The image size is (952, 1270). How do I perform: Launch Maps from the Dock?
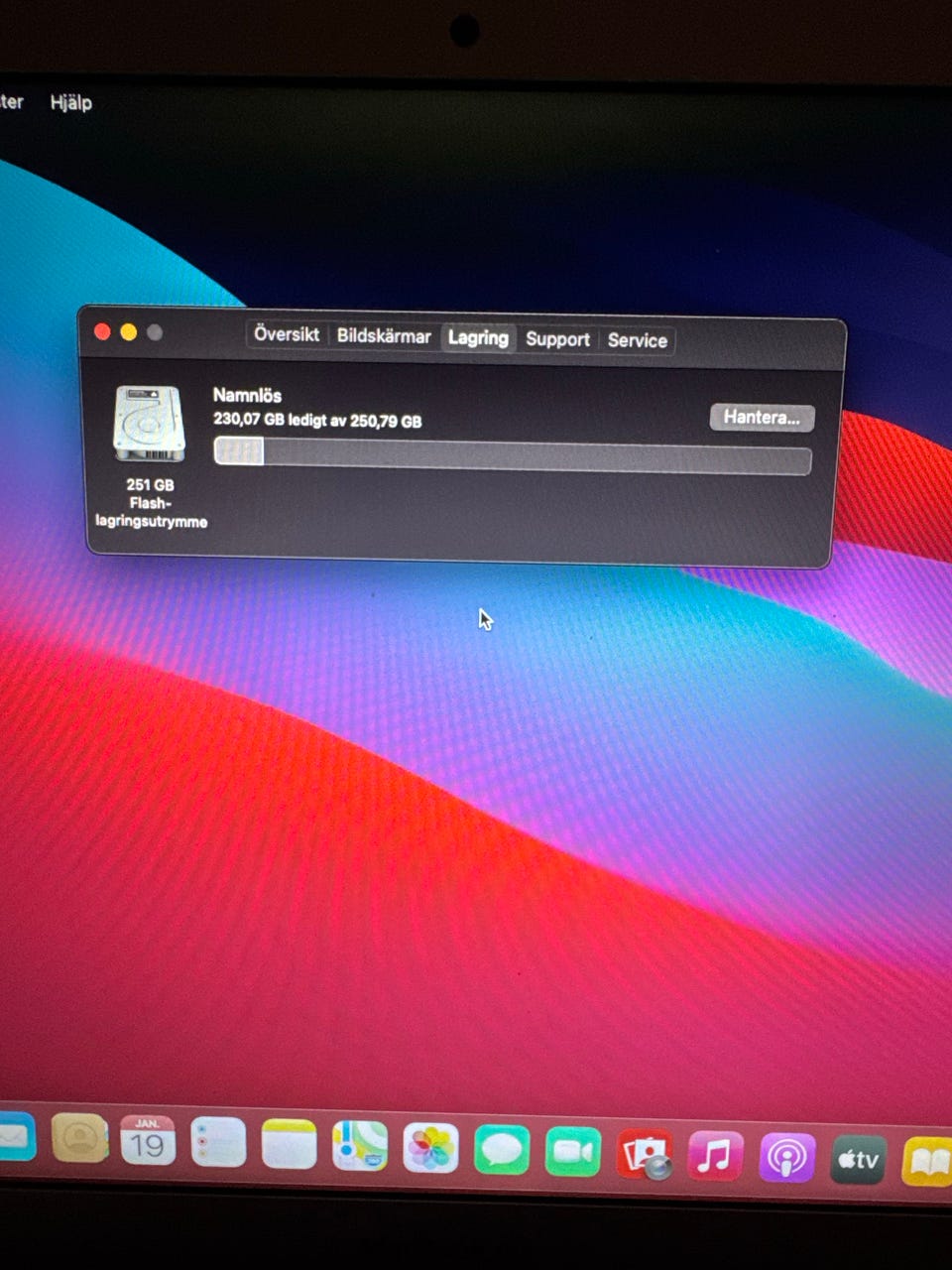tap(360, 1146)
